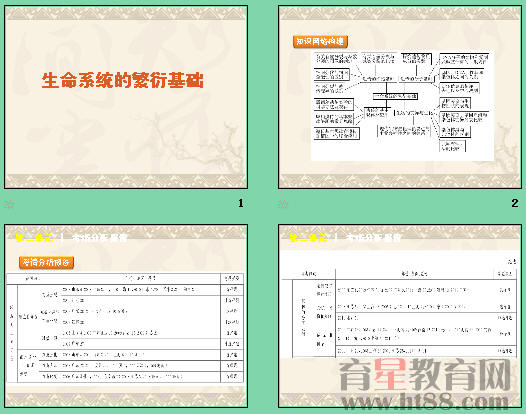The height and width of the screenshot is (414, 526).
Task: Click the orange 考情分析概览 label on slide 3
Action: [x=46, y=262]
